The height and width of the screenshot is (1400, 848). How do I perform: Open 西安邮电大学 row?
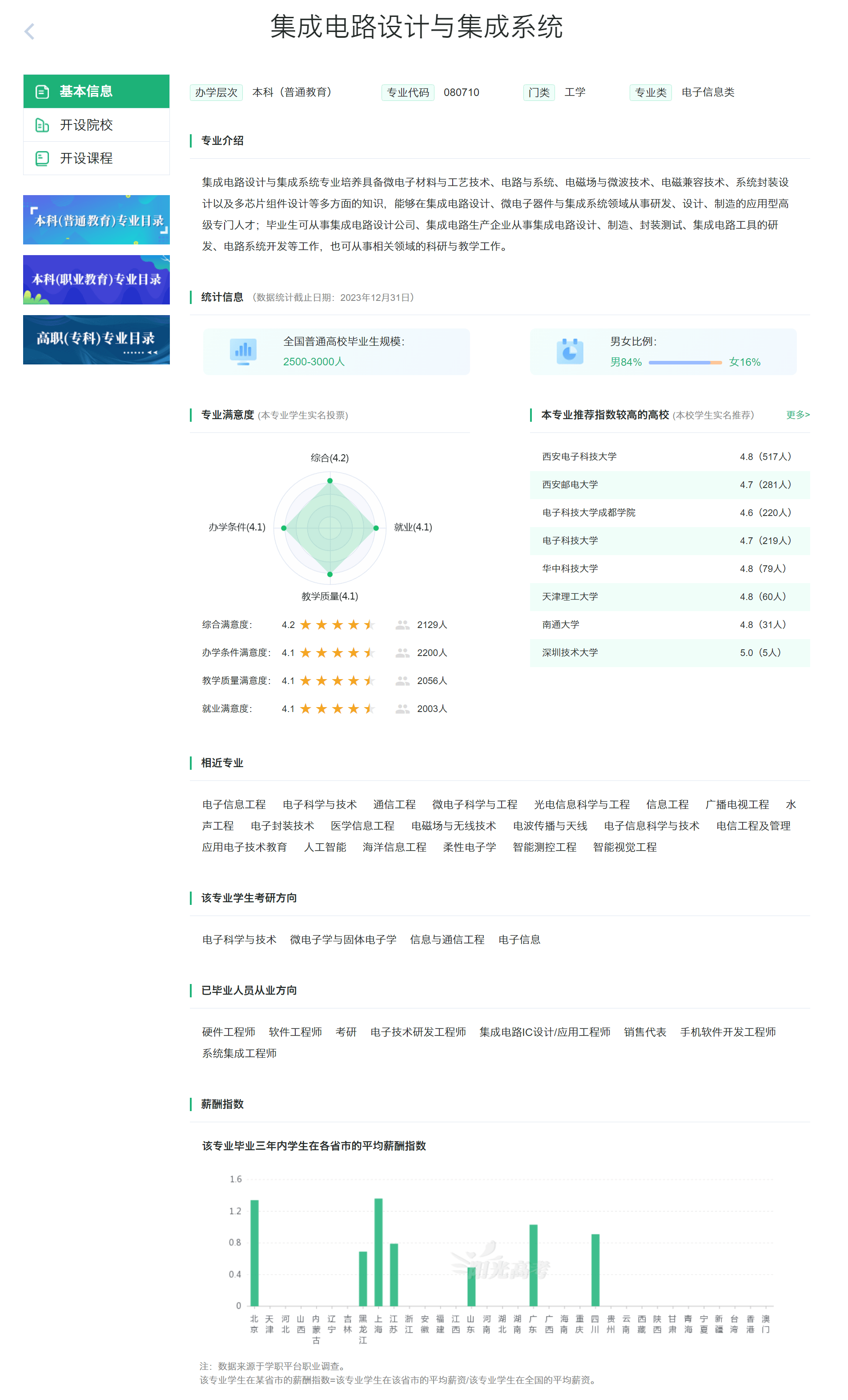[x=670, y=484]
